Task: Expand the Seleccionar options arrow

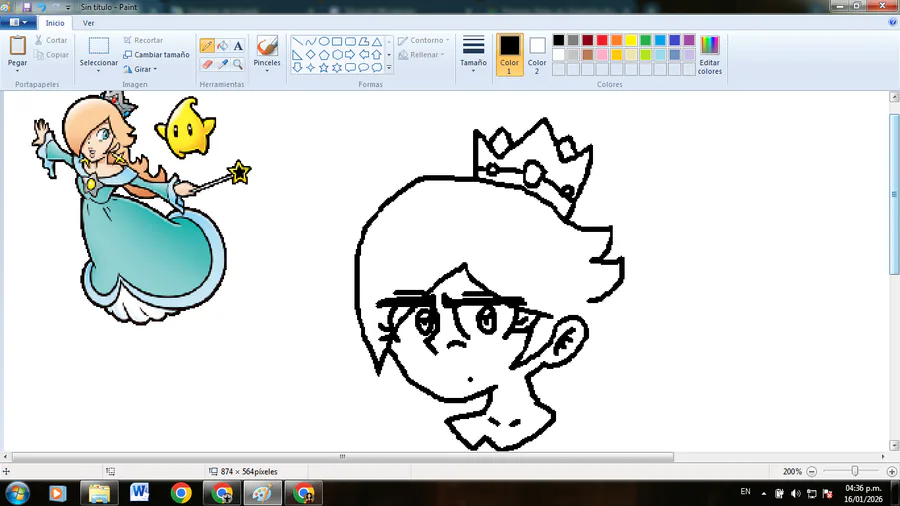Action: tap(98, 71)
